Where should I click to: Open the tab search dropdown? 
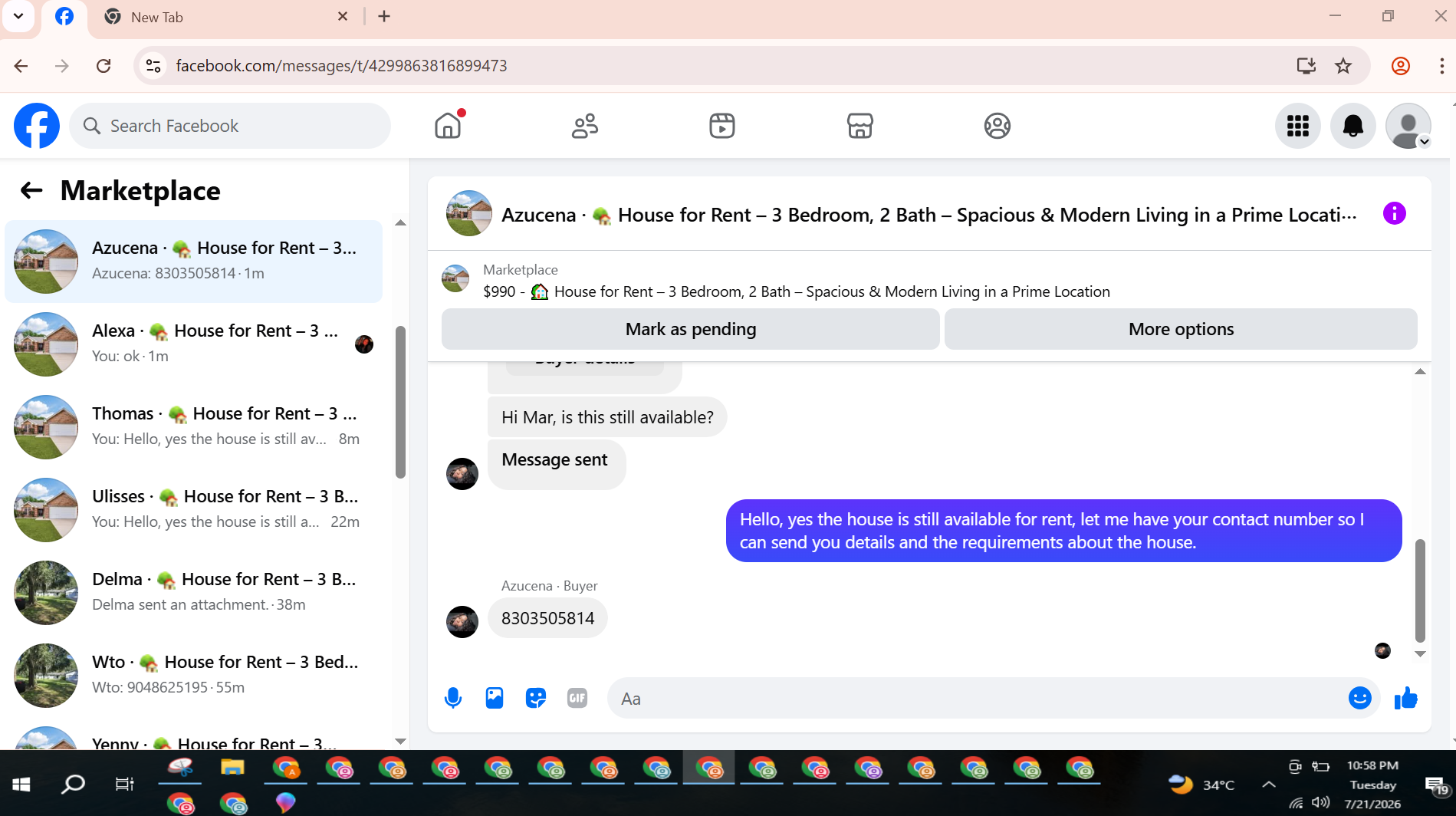pos(18,16)
